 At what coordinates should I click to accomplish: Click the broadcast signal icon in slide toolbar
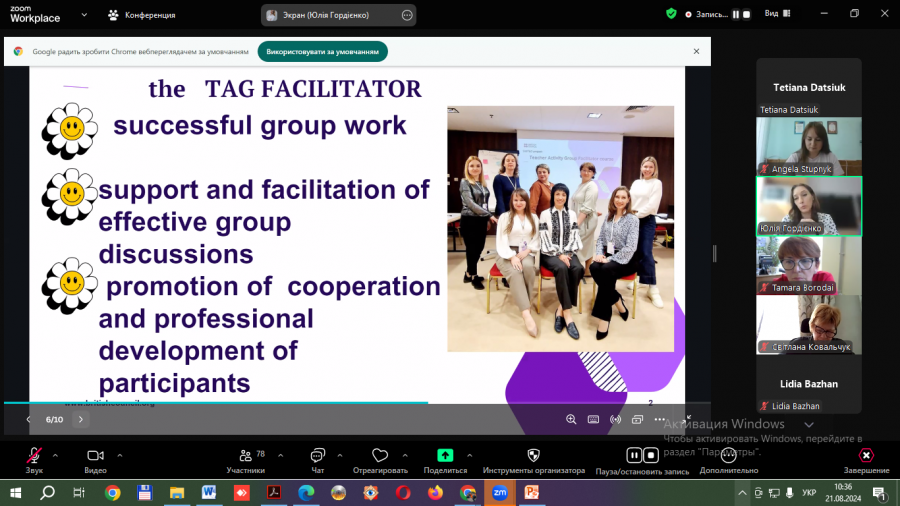[x=615, y=419]
